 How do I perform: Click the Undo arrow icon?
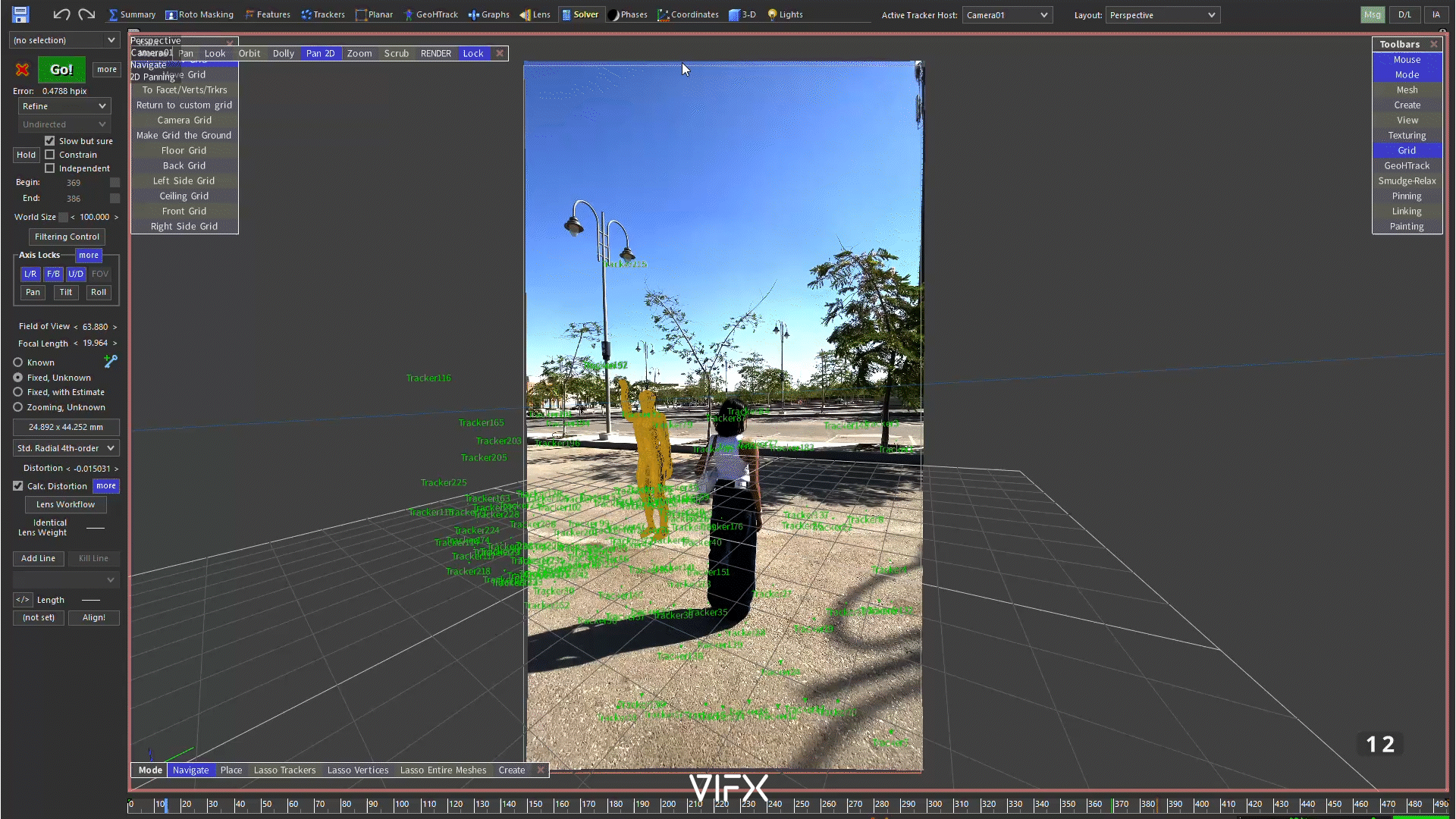(x=61, y=14)
